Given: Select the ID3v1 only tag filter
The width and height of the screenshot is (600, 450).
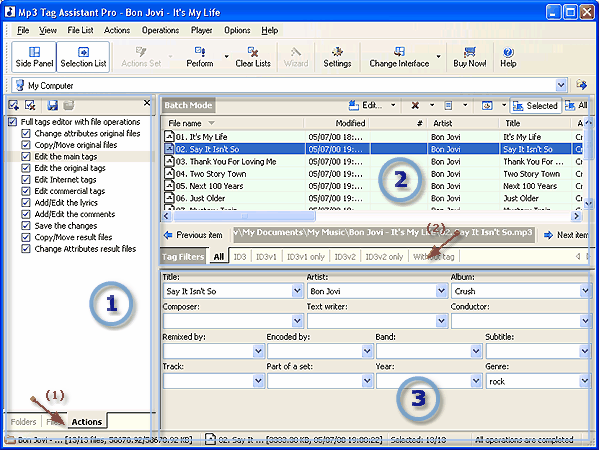Looking at the screenshot, I should (x=306, y=257).
